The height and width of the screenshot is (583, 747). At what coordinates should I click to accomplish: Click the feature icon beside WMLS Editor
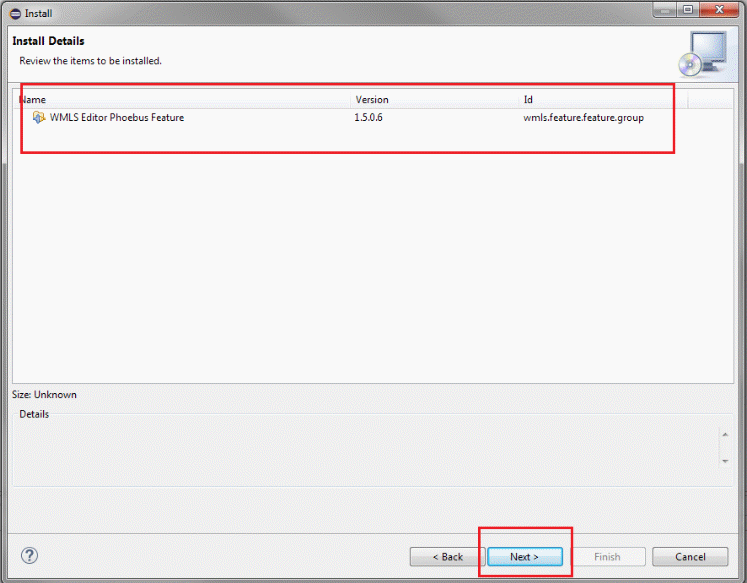point(39,117)
